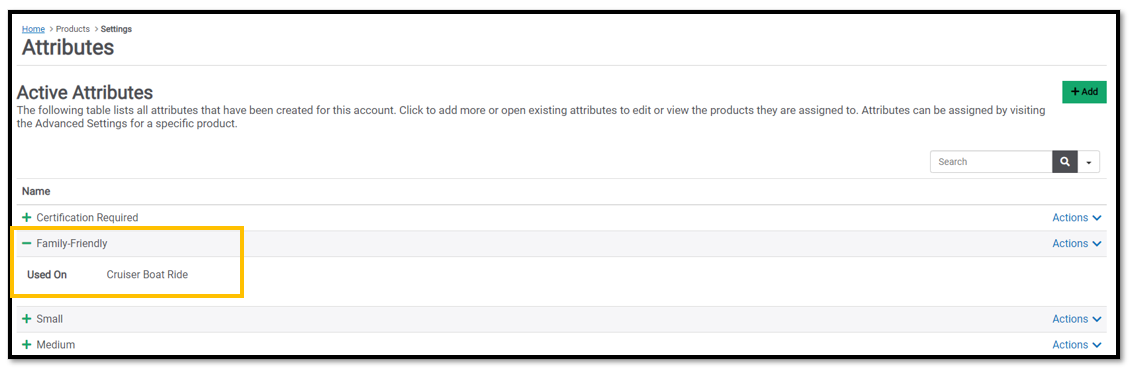Expand the Certification Required attribute plus icon

(x=27, y=217)
